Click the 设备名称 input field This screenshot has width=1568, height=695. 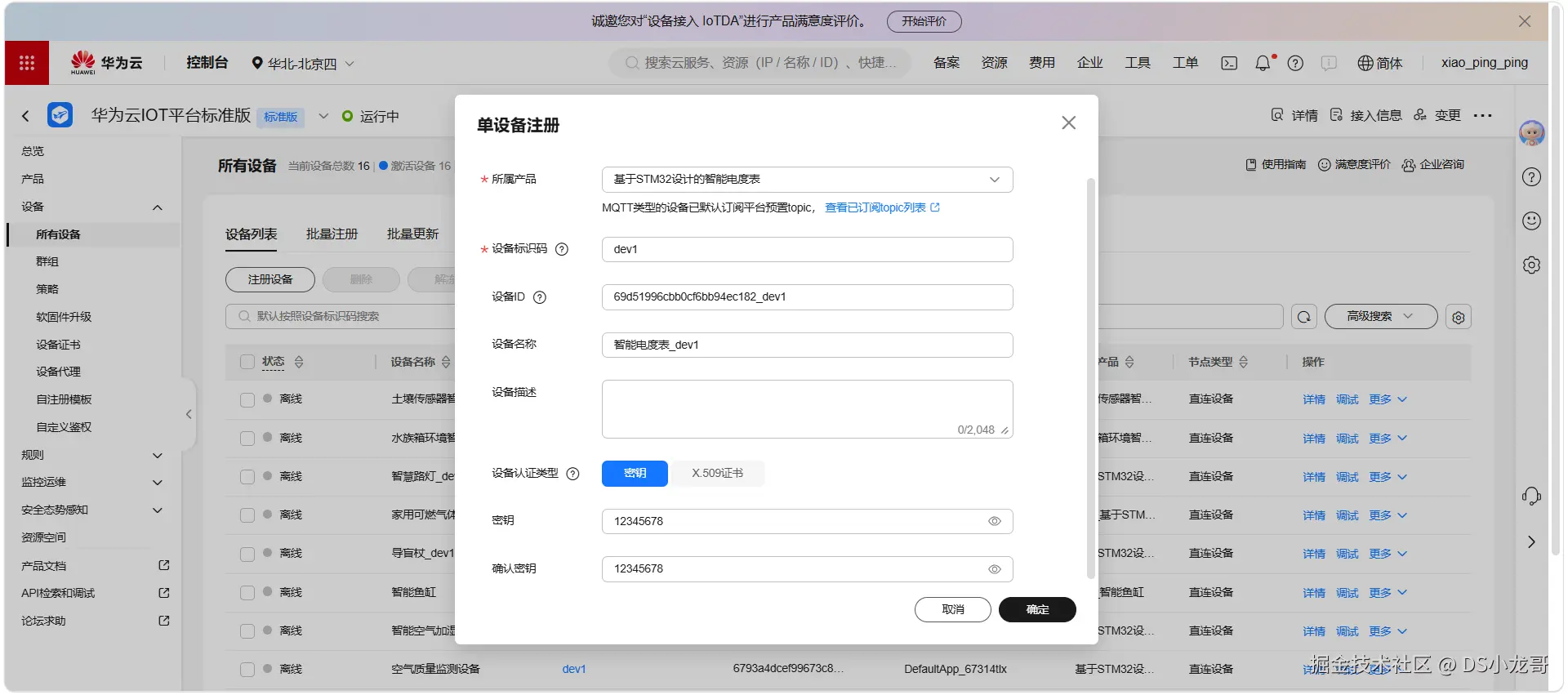click(x=807, y=345)
